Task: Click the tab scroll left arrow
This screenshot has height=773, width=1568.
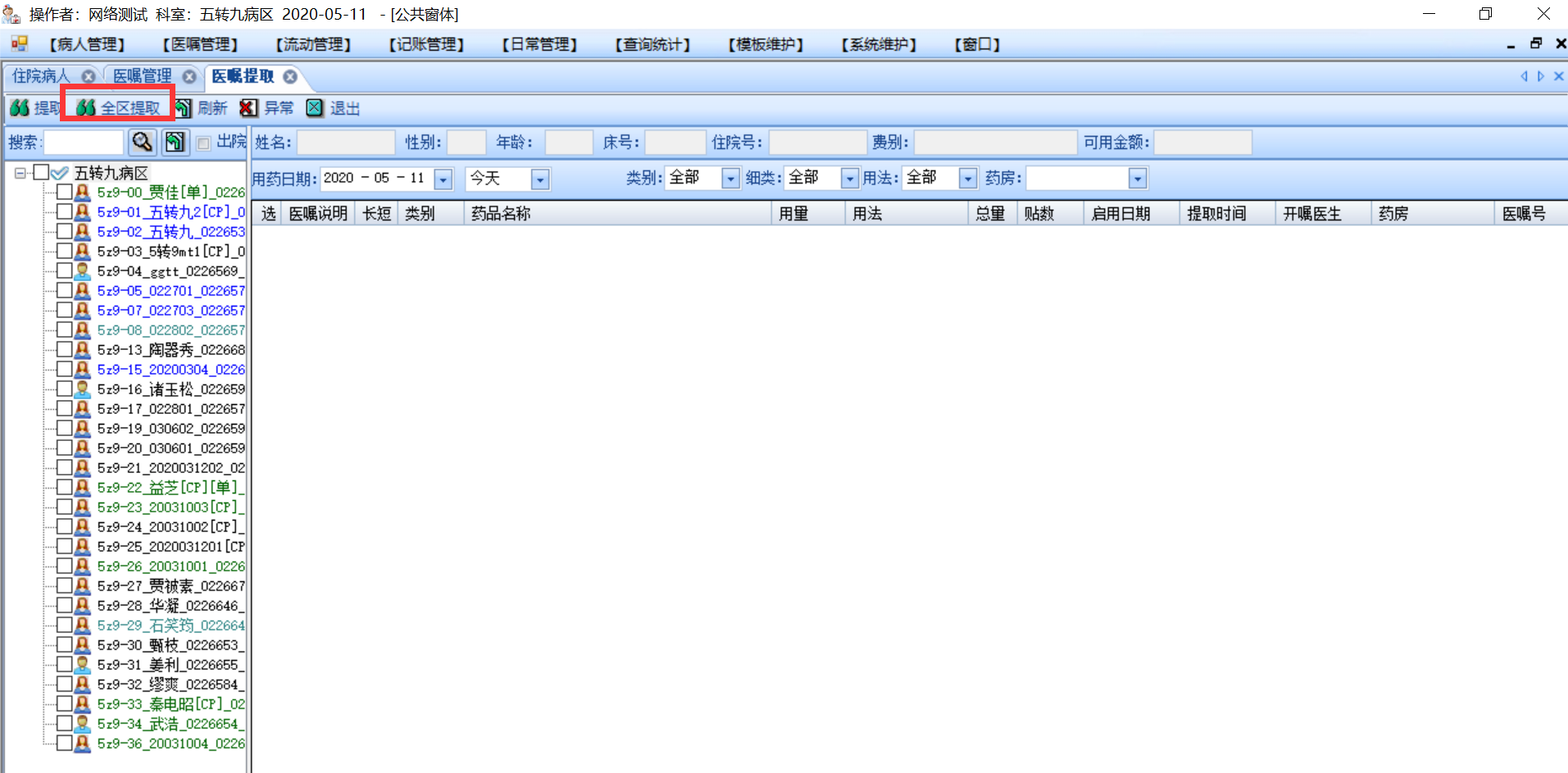Action: pos(1525,76)
